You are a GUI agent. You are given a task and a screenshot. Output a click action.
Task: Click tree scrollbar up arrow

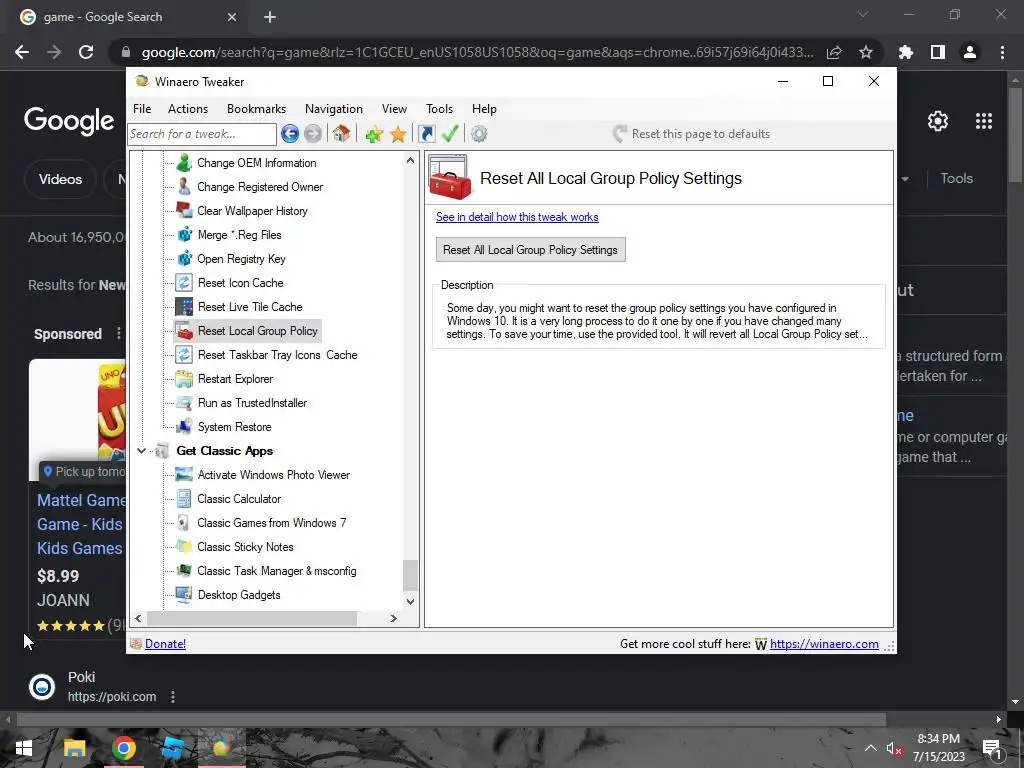(x=410, y=160)
